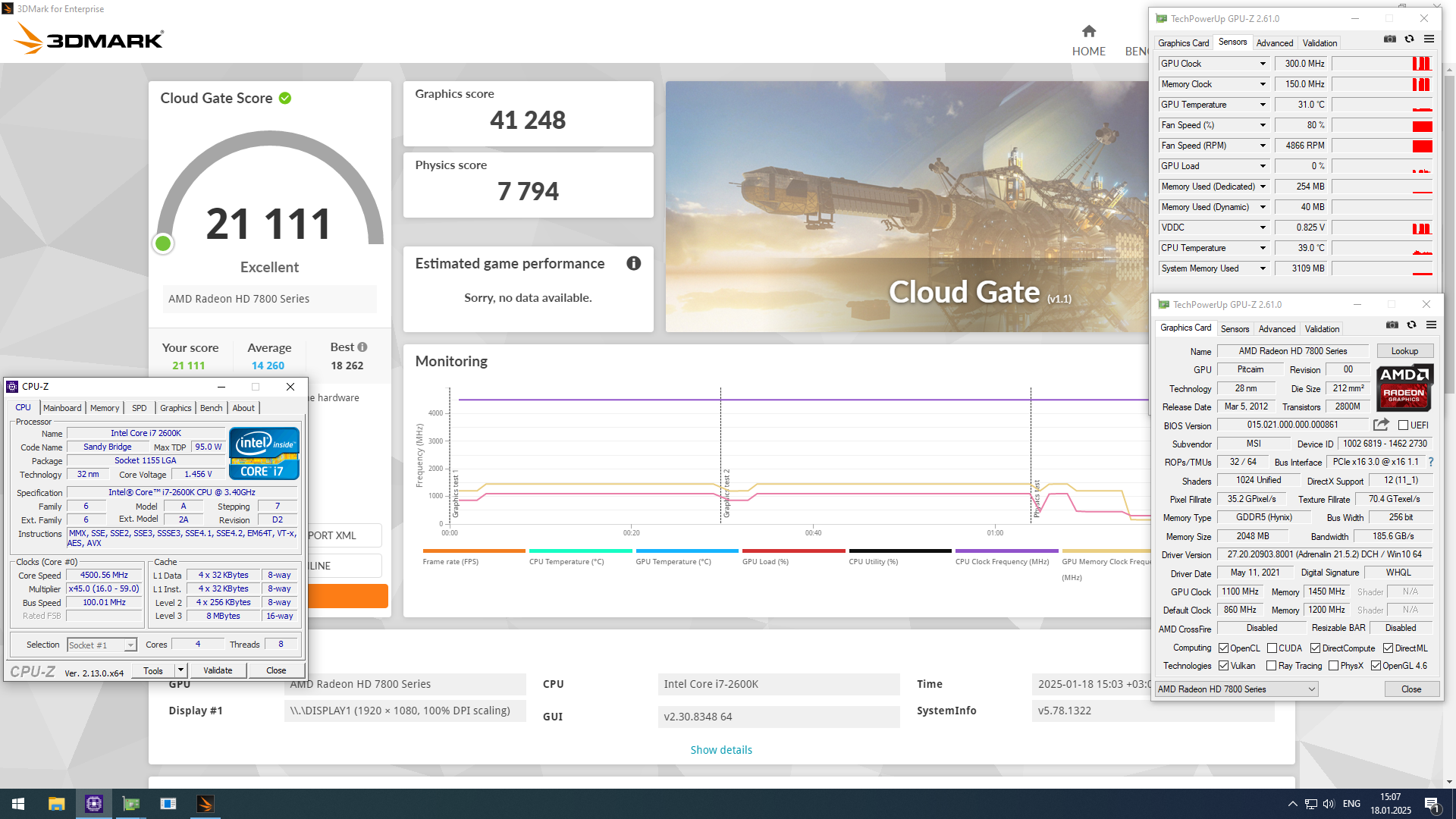Click the volume icon in system tray
This screenshot has height=819, width=1456.
click(1329, 804)
